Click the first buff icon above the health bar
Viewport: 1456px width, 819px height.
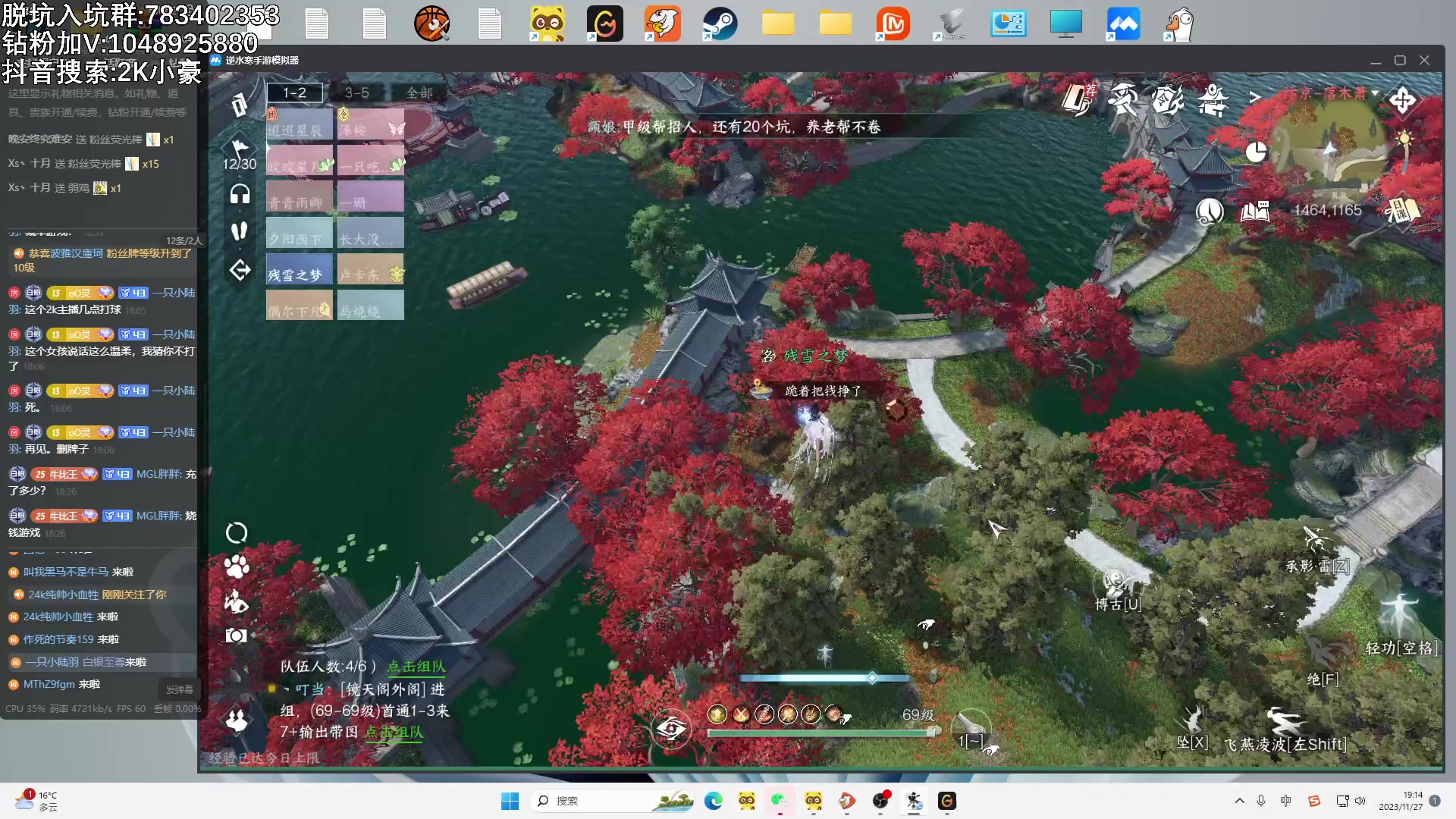(x=717, y=714)
